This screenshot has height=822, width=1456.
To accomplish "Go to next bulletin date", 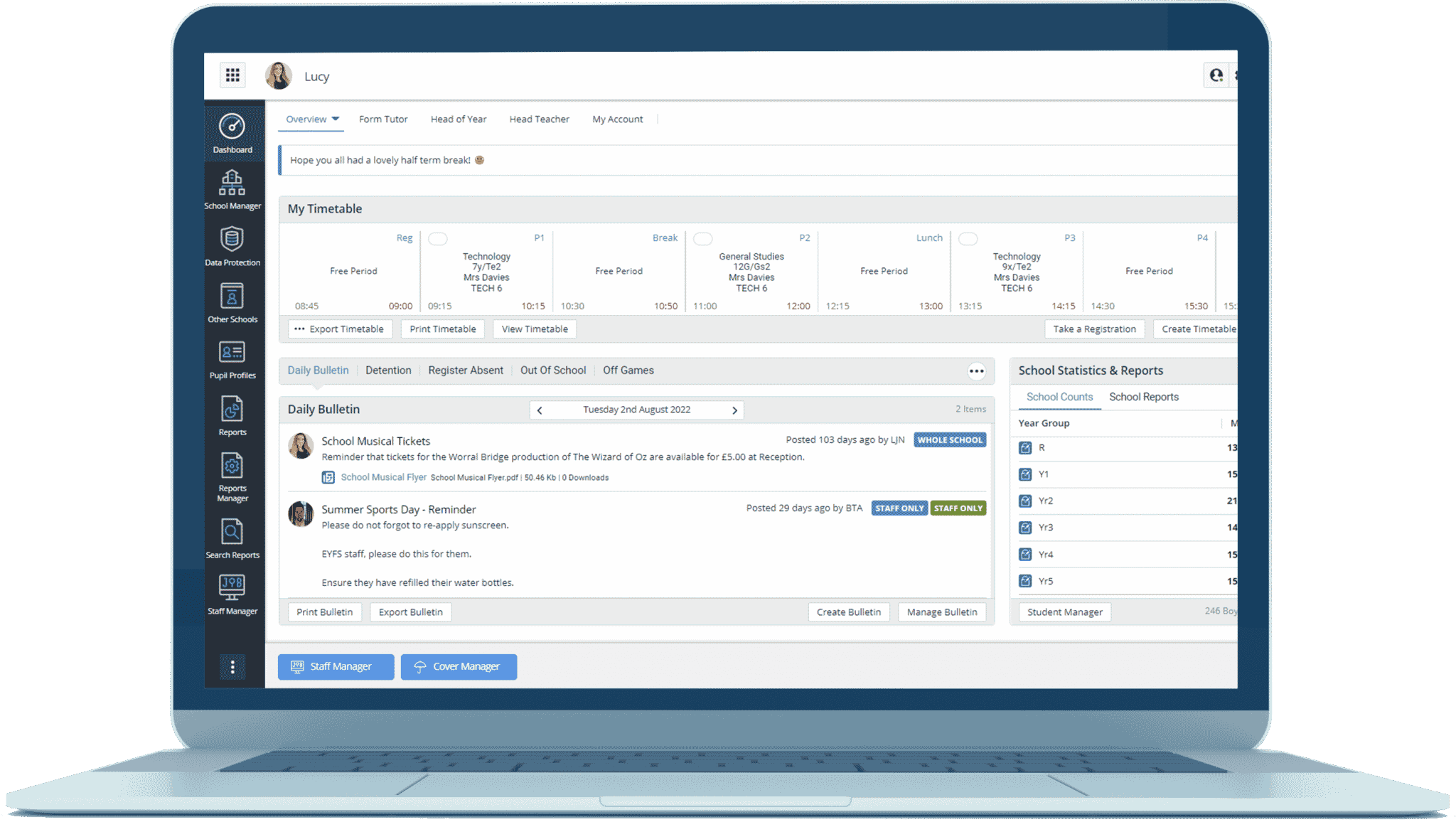I will (x=734, y=410).
